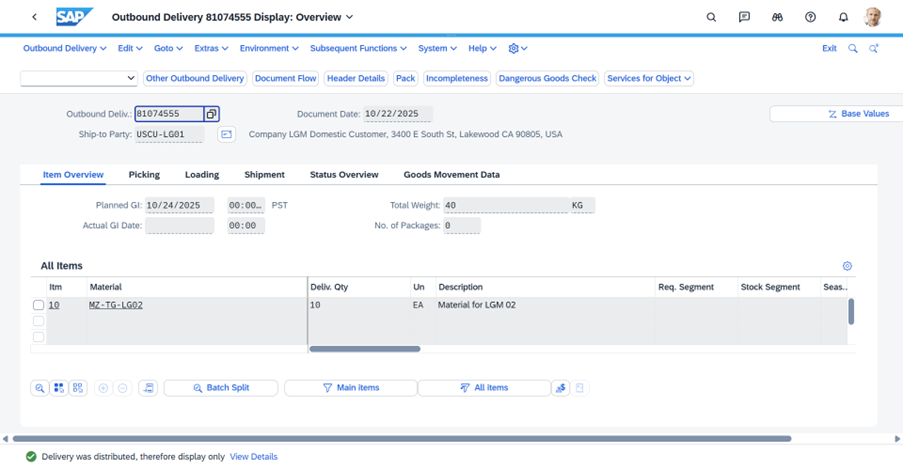Viewport: 903px width, 469px height.
Task: Open the user profile avatar
Action: [x=873, y=17]
